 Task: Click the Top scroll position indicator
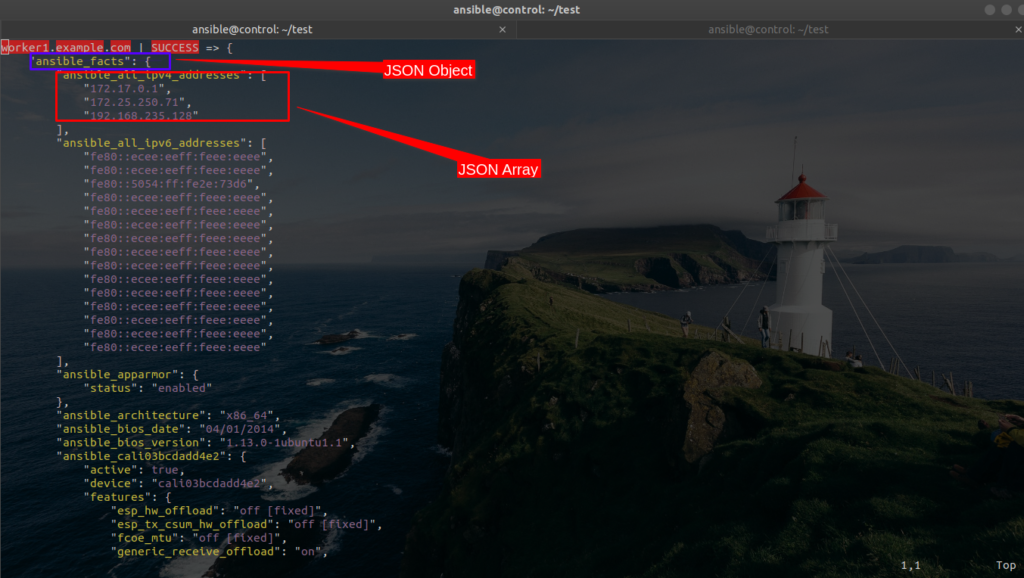tap(1006, 566)
